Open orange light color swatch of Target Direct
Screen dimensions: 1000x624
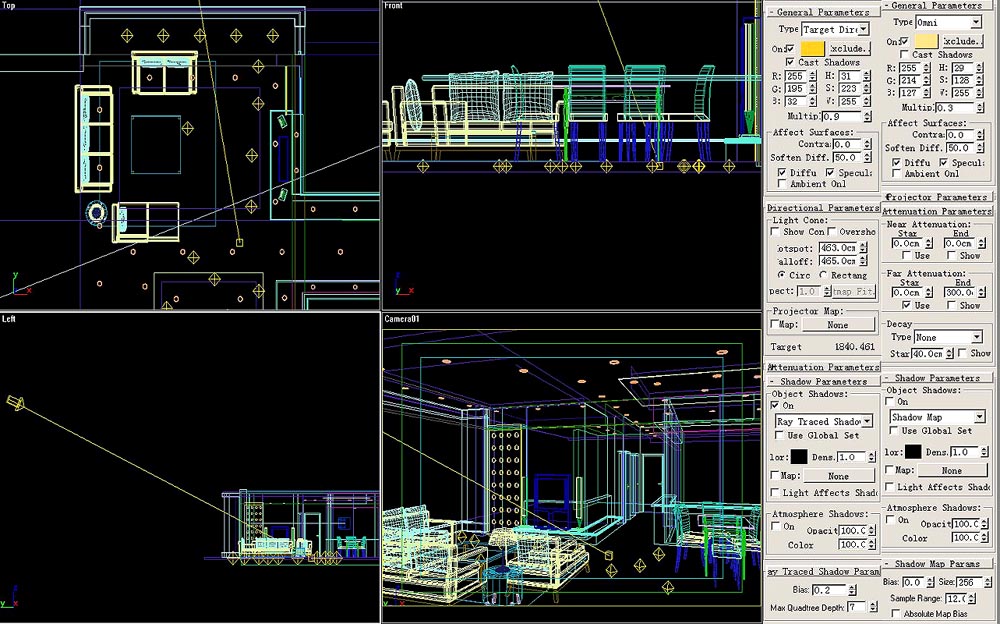(812, 48)
